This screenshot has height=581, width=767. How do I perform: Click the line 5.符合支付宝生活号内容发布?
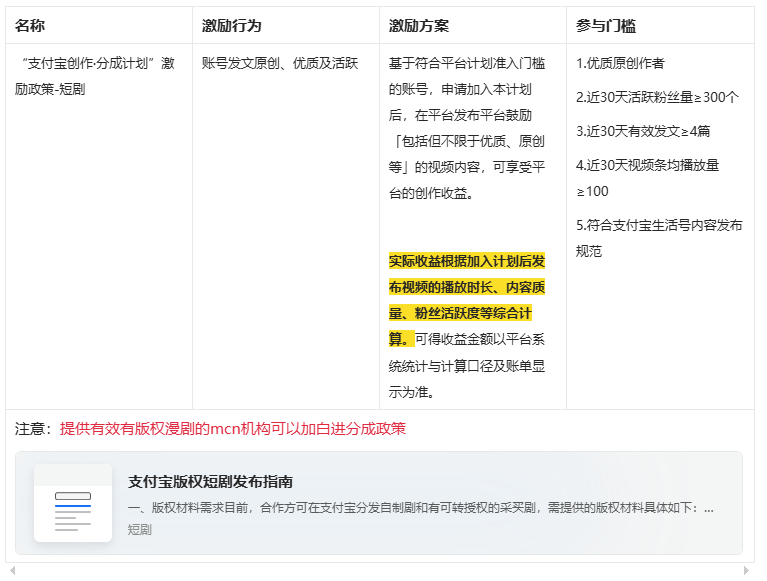click(659, 225)
